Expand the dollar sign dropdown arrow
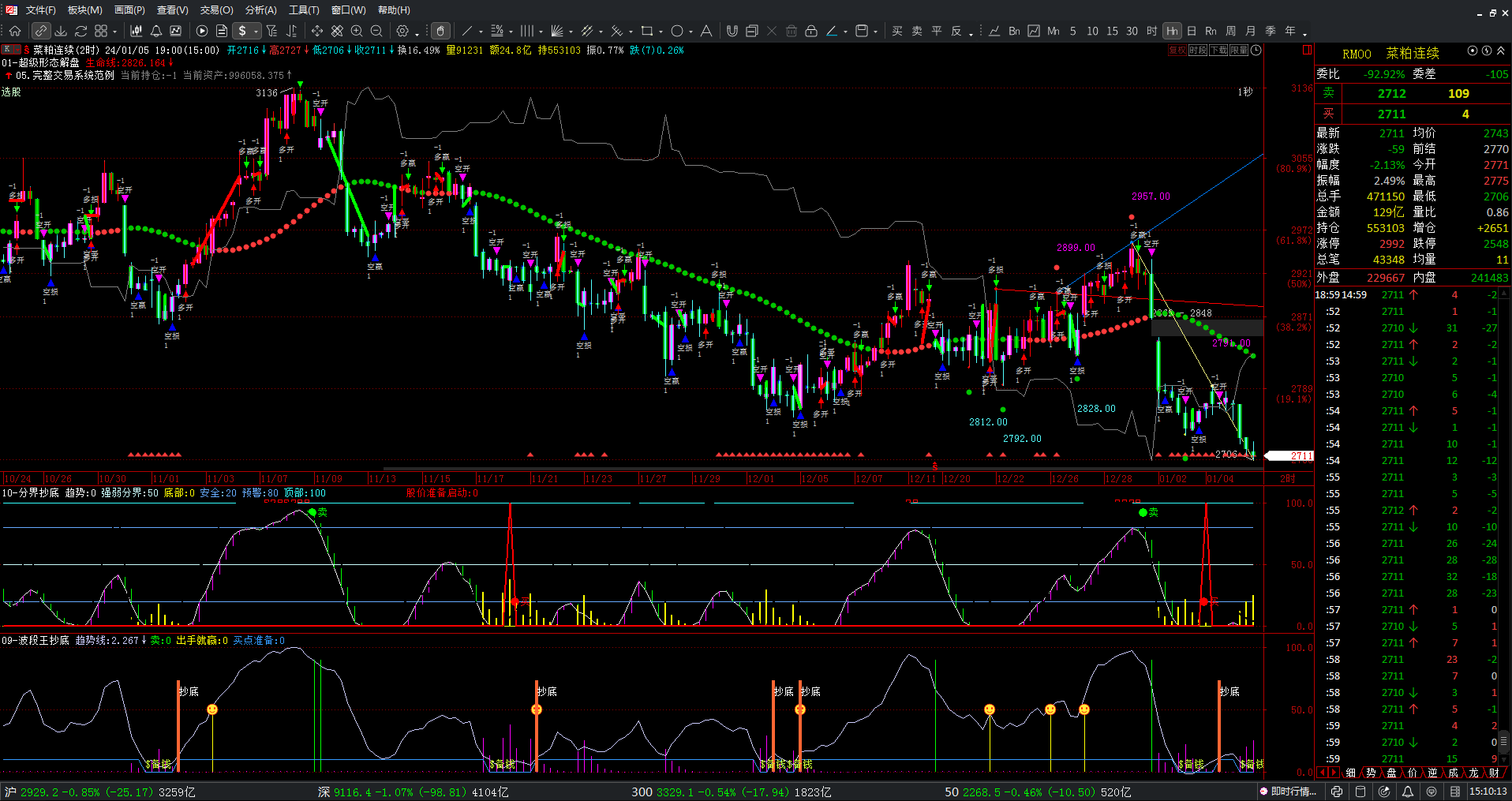The width and height of the screenshot is (1512, 801). [x=256, y=32]
